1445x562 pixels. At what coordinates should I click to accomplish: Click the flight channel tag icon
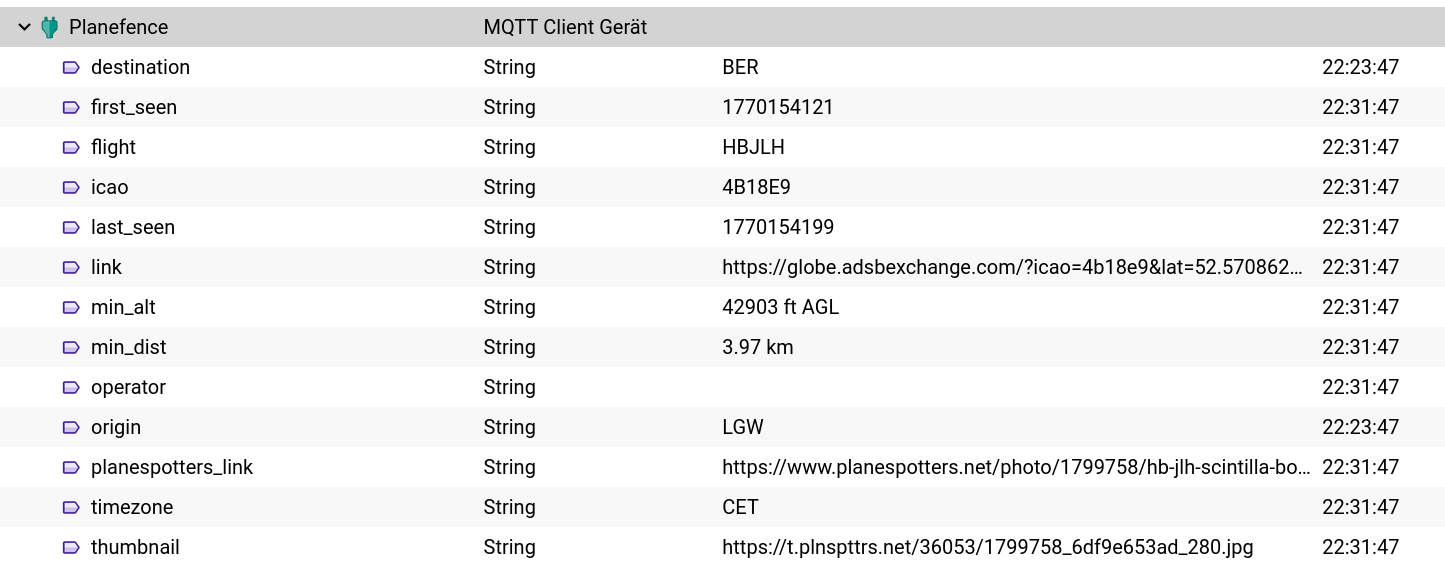(x=71, y=147)
